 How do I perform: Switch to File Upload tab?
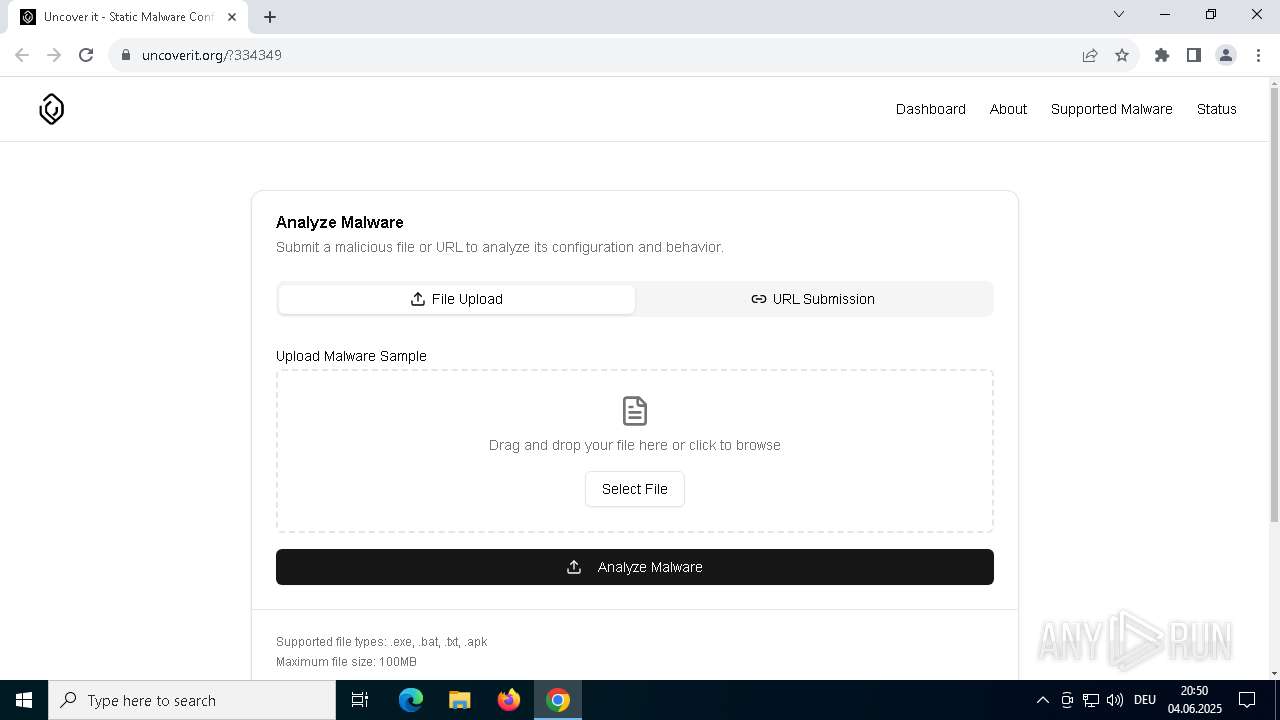click(457, 299)
